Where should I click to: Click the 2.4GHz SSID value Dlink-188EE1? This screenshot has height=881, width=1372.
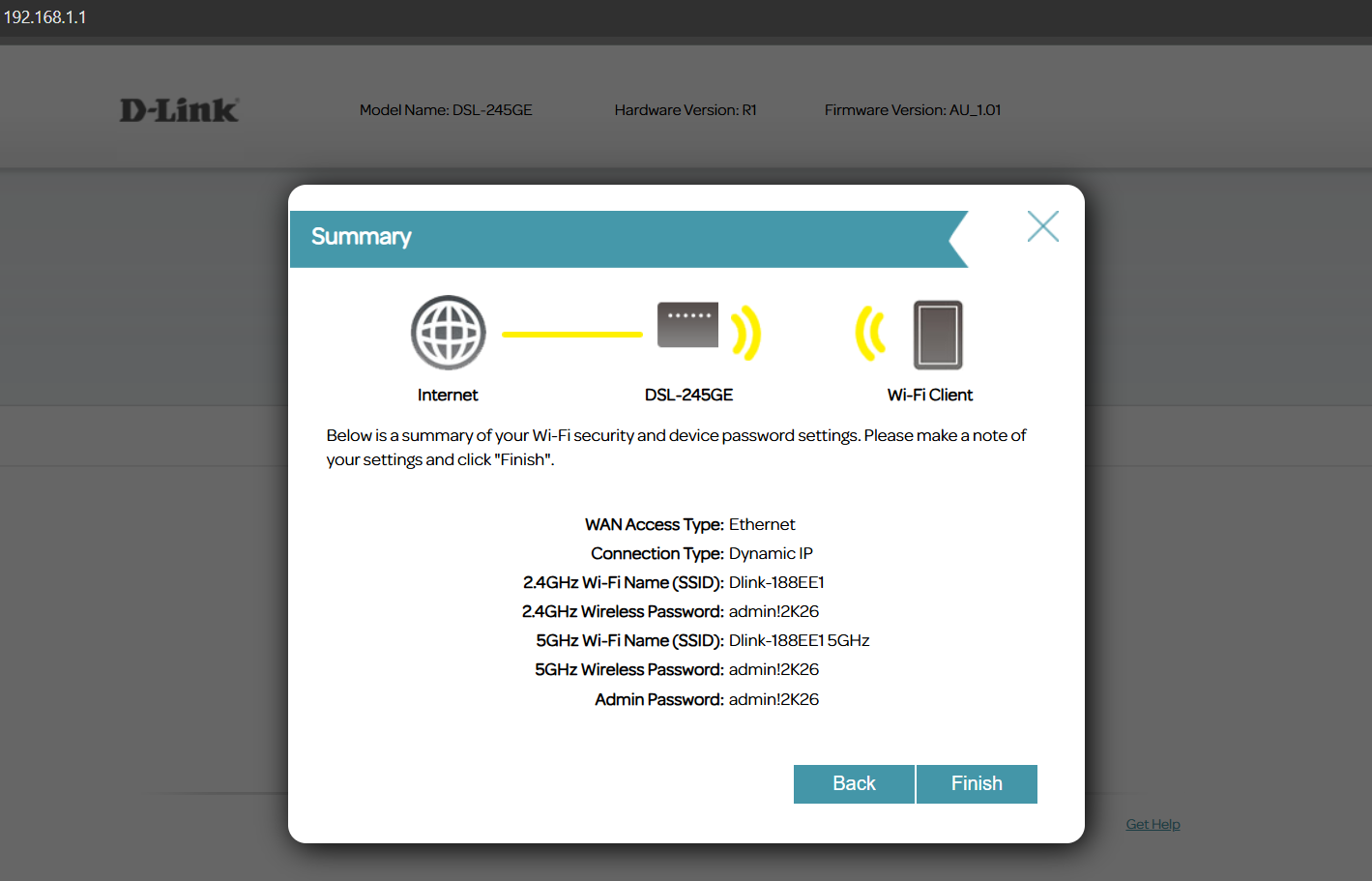776,582
